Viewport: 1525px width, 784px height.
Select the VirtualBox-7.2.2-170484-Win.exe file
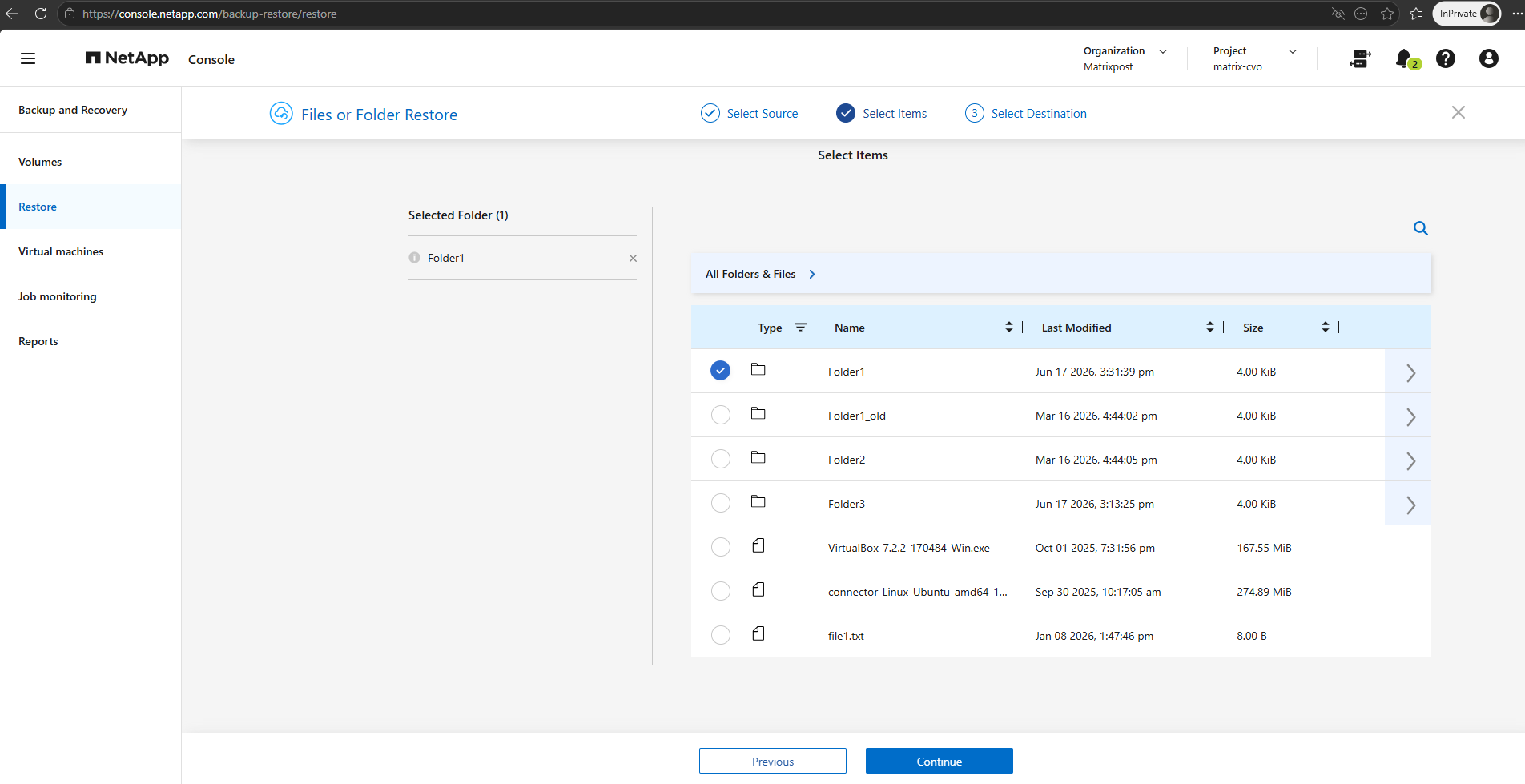coord(721,547)
